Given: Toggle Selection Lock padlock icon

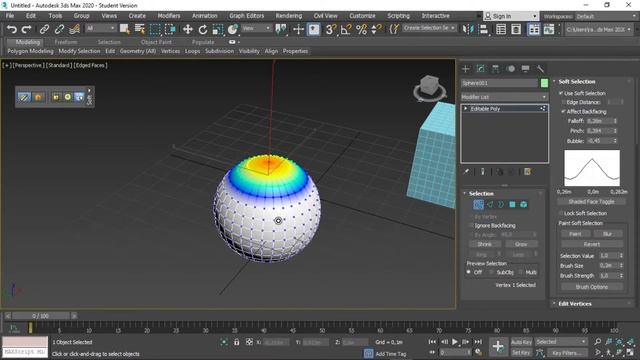Looking at the screenshot, I should click(x=236, y=342).
